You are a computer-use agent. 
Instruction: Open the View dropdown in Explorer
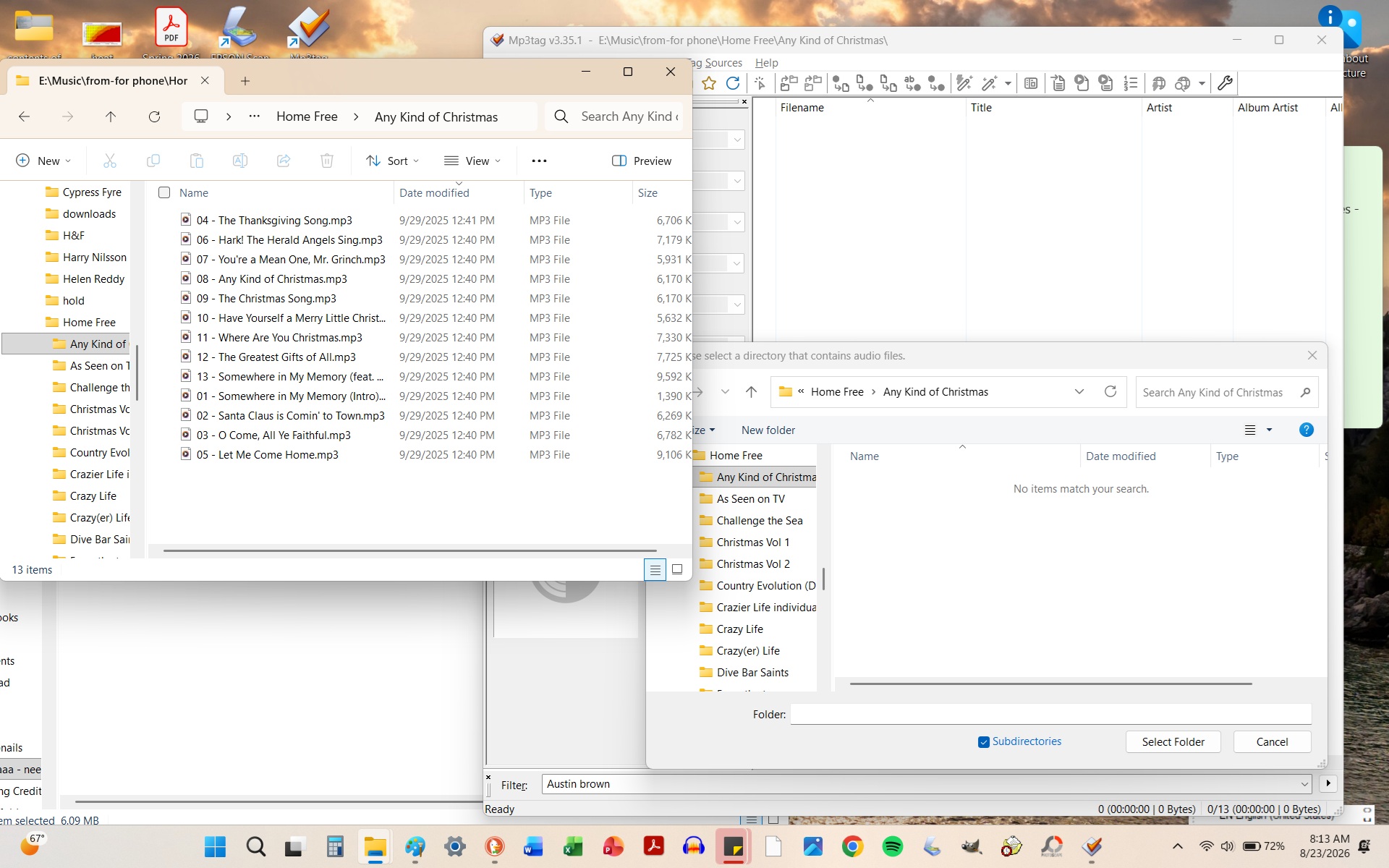[472, 161]
